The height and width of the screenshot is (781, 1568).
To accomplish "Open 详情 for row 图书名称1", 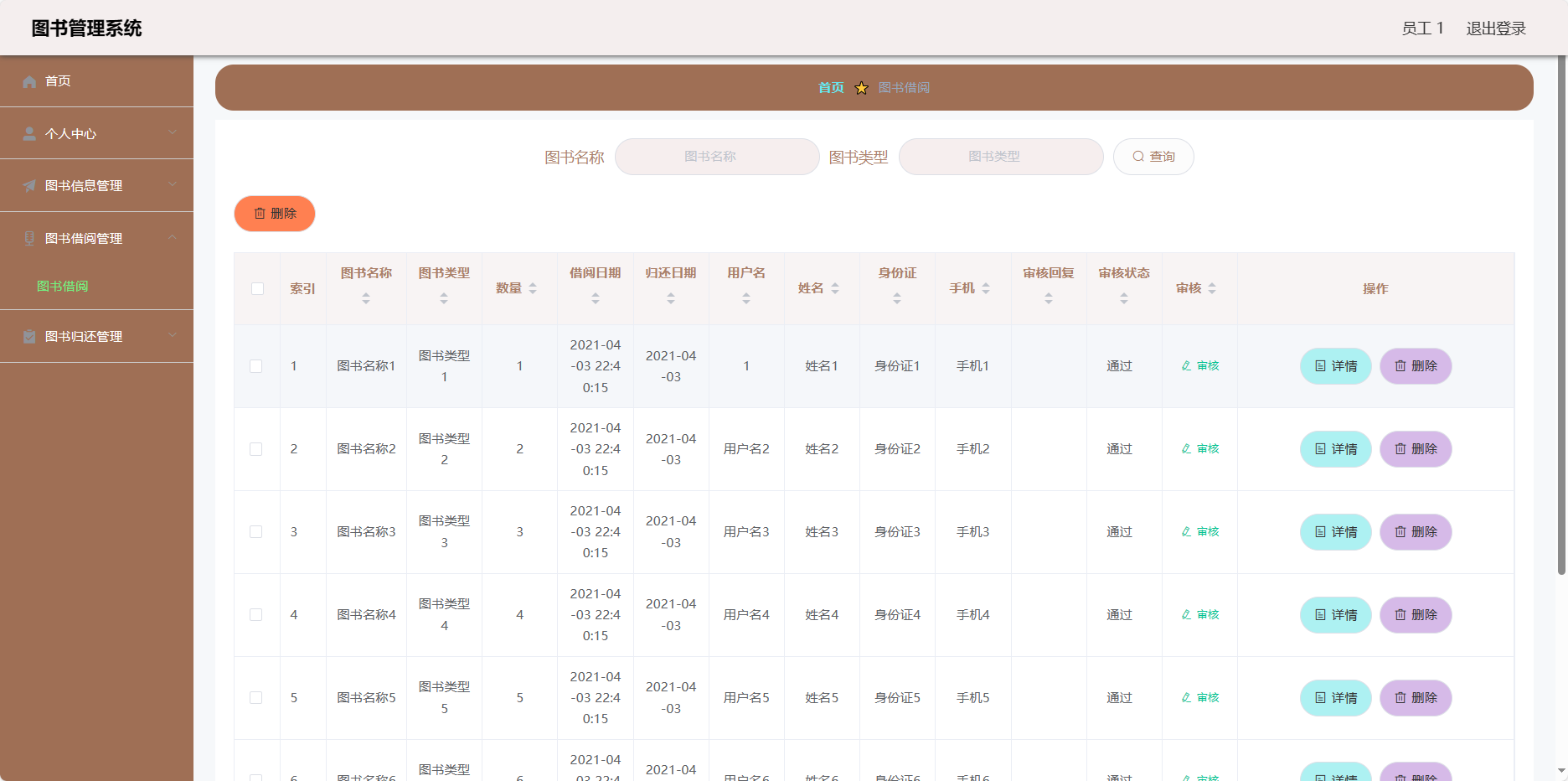I will click(x=1336, y=366).
